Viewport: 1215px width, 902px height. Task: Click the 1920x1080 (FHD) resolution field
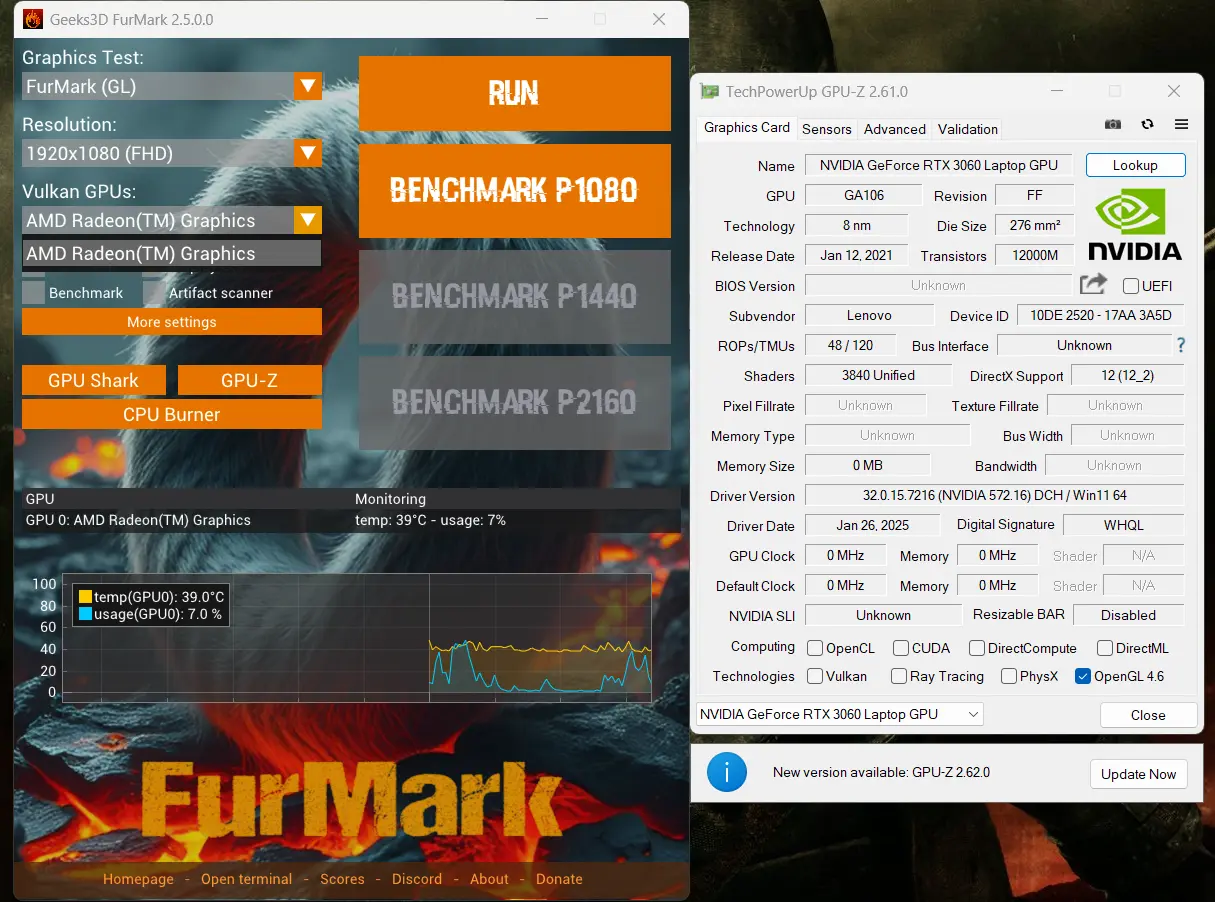pyautogui.click(x=158, y=153)
